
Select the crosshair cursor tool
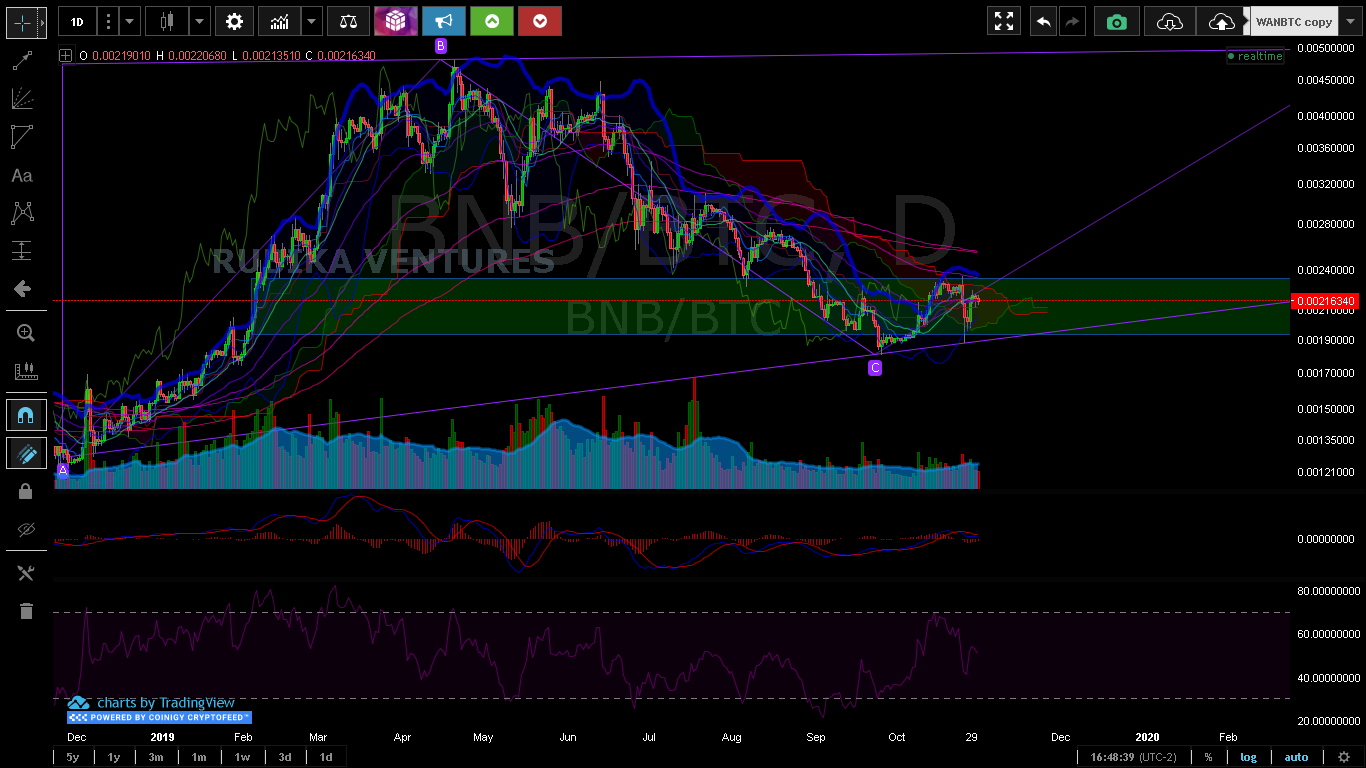21,21
